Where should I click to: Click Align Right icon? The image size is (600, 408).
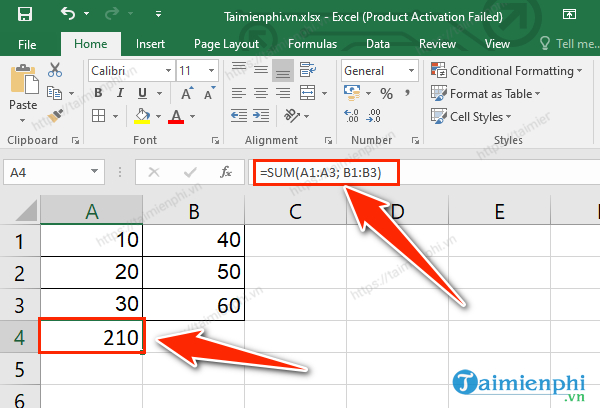(x=283, y=93)
